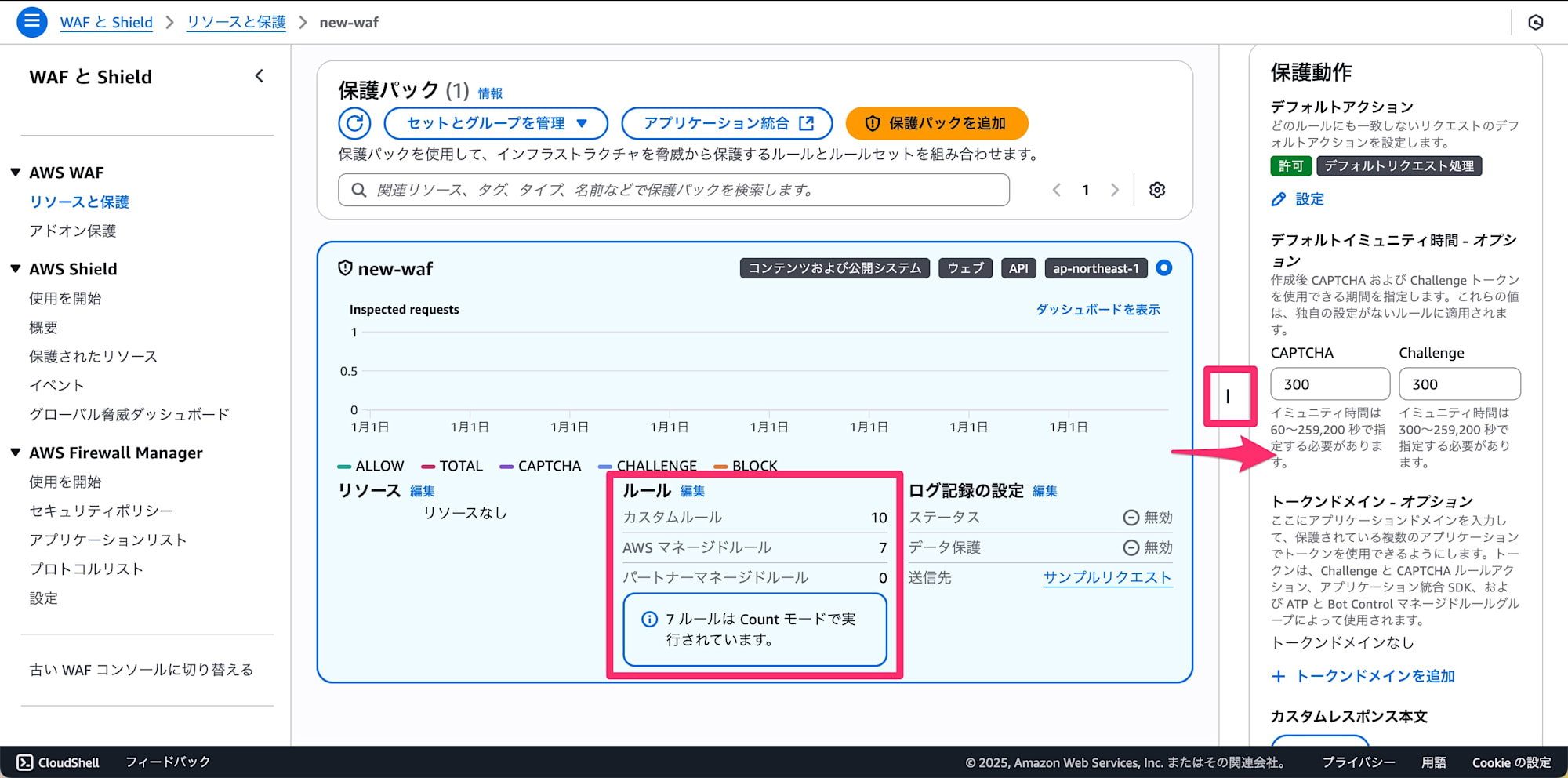Edit リソース via 編集 link
Screen dimensions: 1568x778
pyautogui.click(x=422, y=491)
